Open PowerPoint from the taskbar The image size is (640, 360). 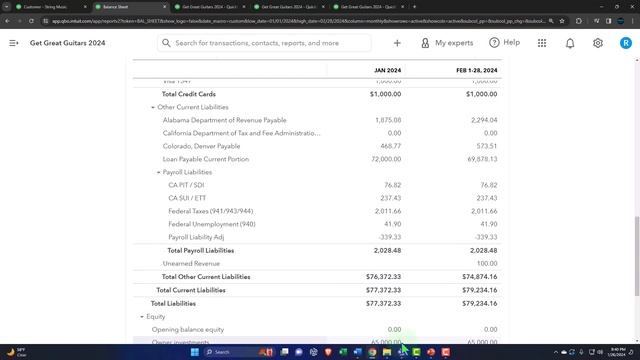click(431, 352)
